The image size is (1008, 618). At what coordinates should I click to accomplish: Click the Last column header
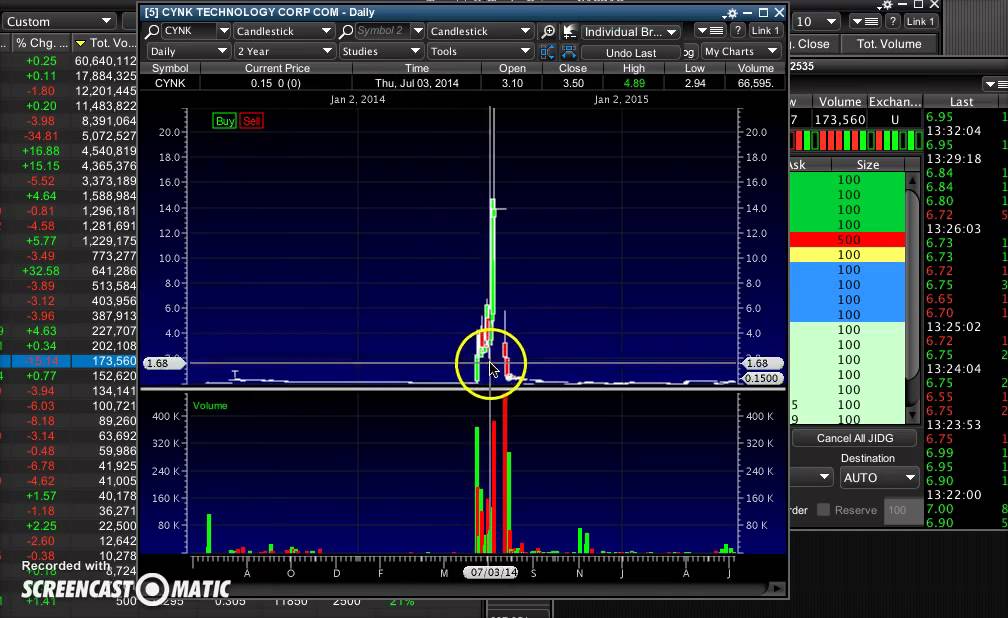click(x=961, y=102)
